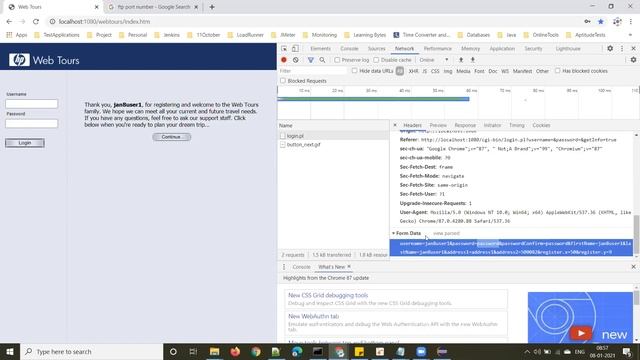Open New WebAuthn tab link
The width and height of the screenshot is (640, 360).
pyautogui.click(x=313, y=316)
